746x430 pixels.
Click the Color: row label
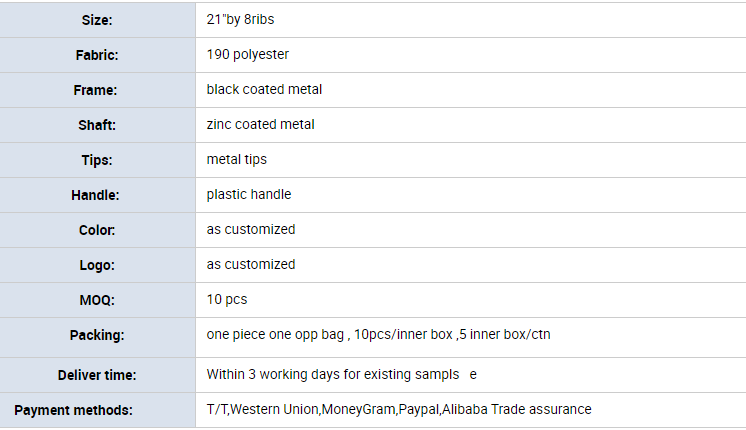pyautogui.click(x=97, y=230)
